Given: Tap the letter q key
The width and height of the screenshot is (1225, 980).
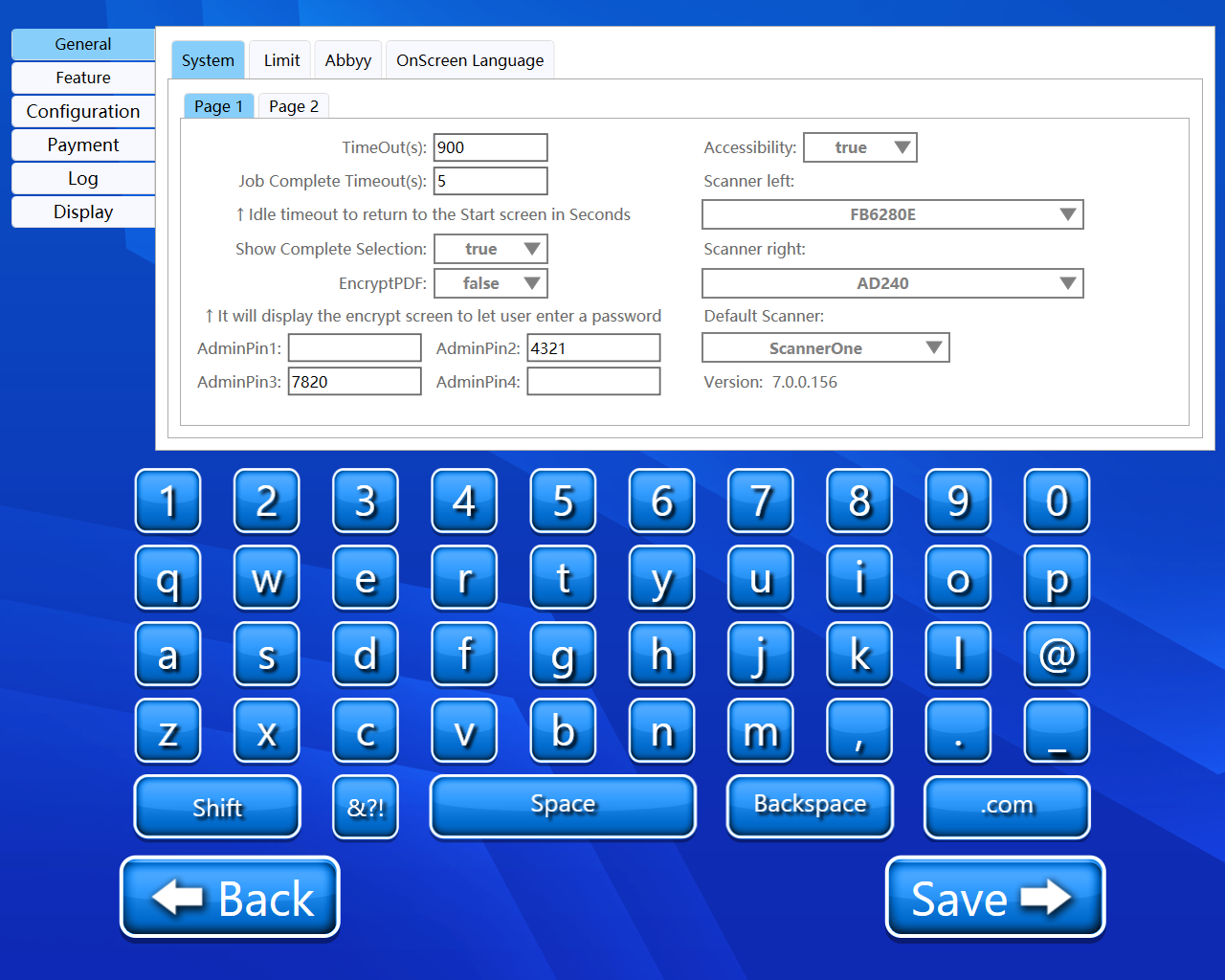Looking at the screenshot, I should point(167,577).
